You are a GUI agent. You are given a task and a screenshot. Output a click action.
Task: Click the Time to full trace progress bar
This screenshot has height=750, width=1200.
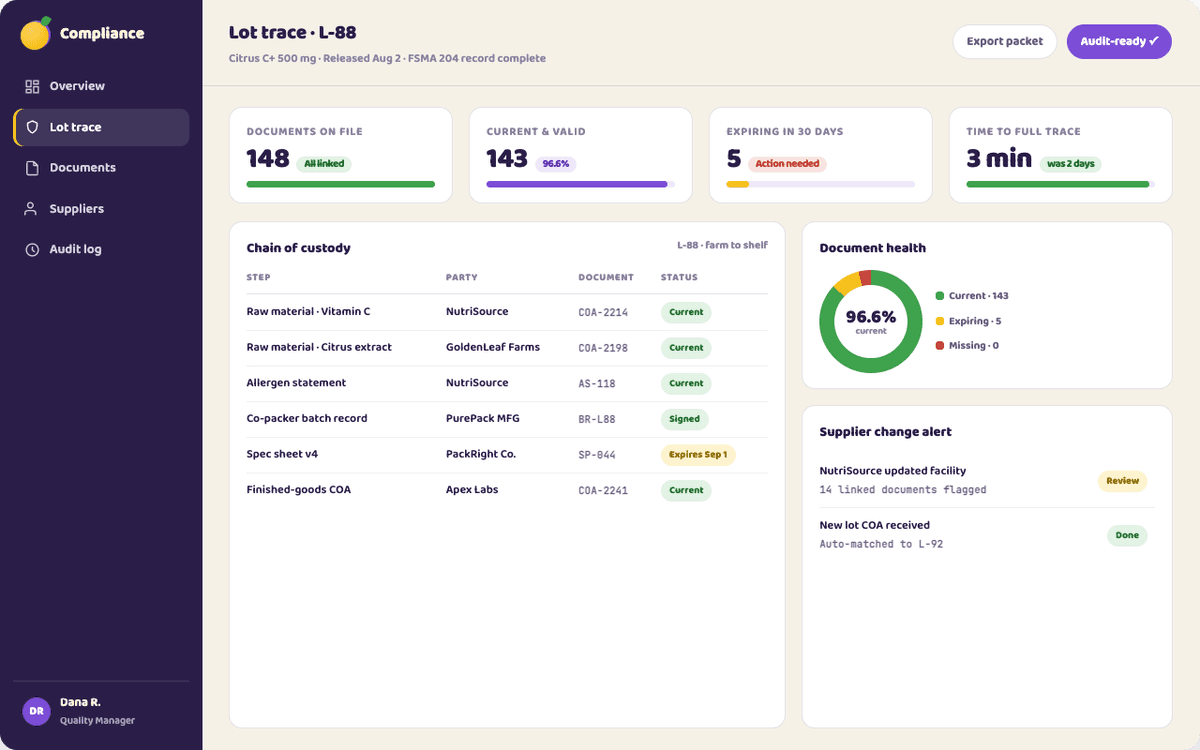tap(1061, 184)
